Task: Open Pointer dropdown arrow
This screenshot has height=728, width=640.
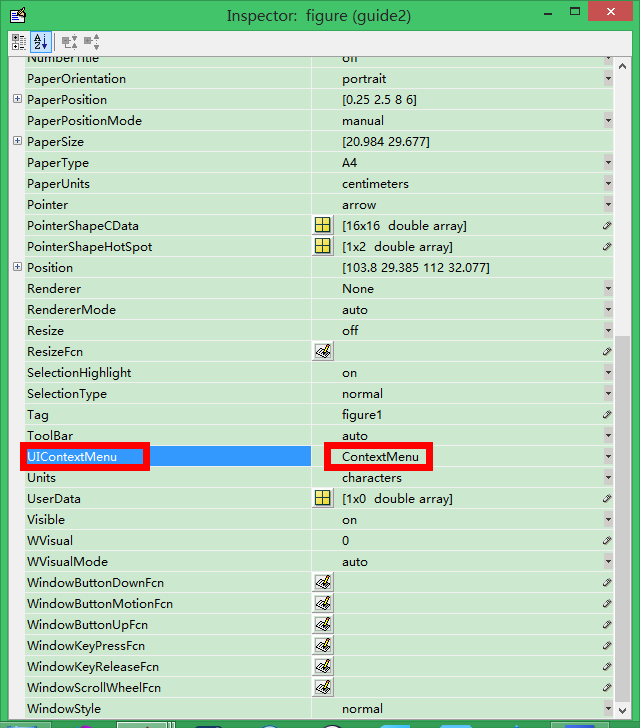Action: pos(608,204)
